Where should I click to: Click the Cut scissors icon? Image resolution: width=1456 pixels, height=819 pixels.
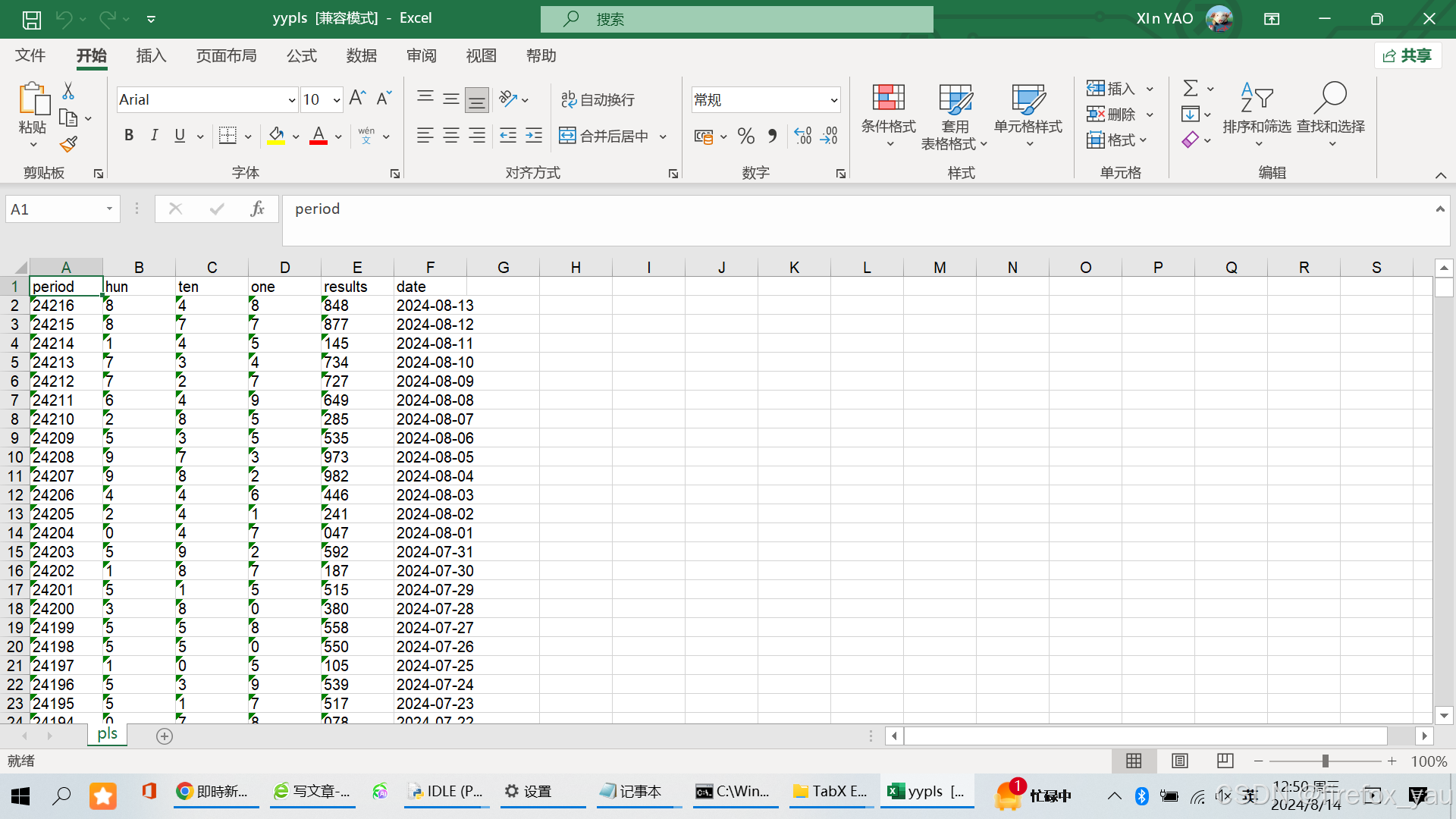(68, 91)
